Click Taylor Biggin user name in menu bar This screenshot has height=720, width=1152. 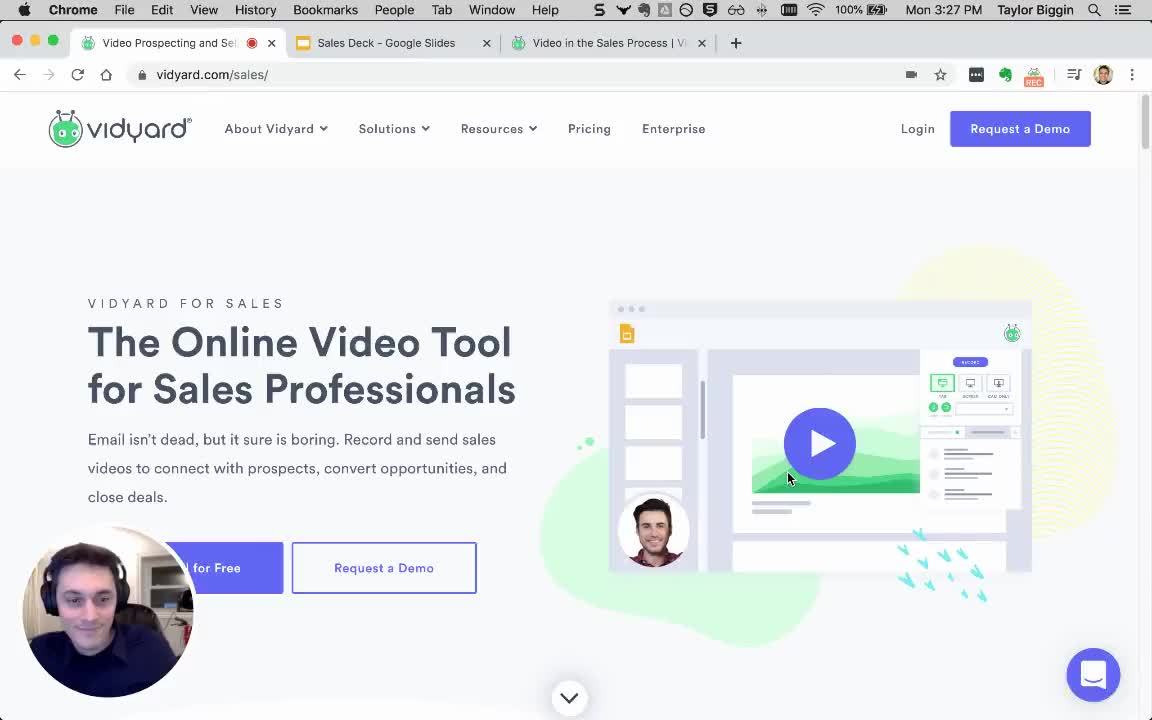pyautogui.click(x=1035, y=10)
